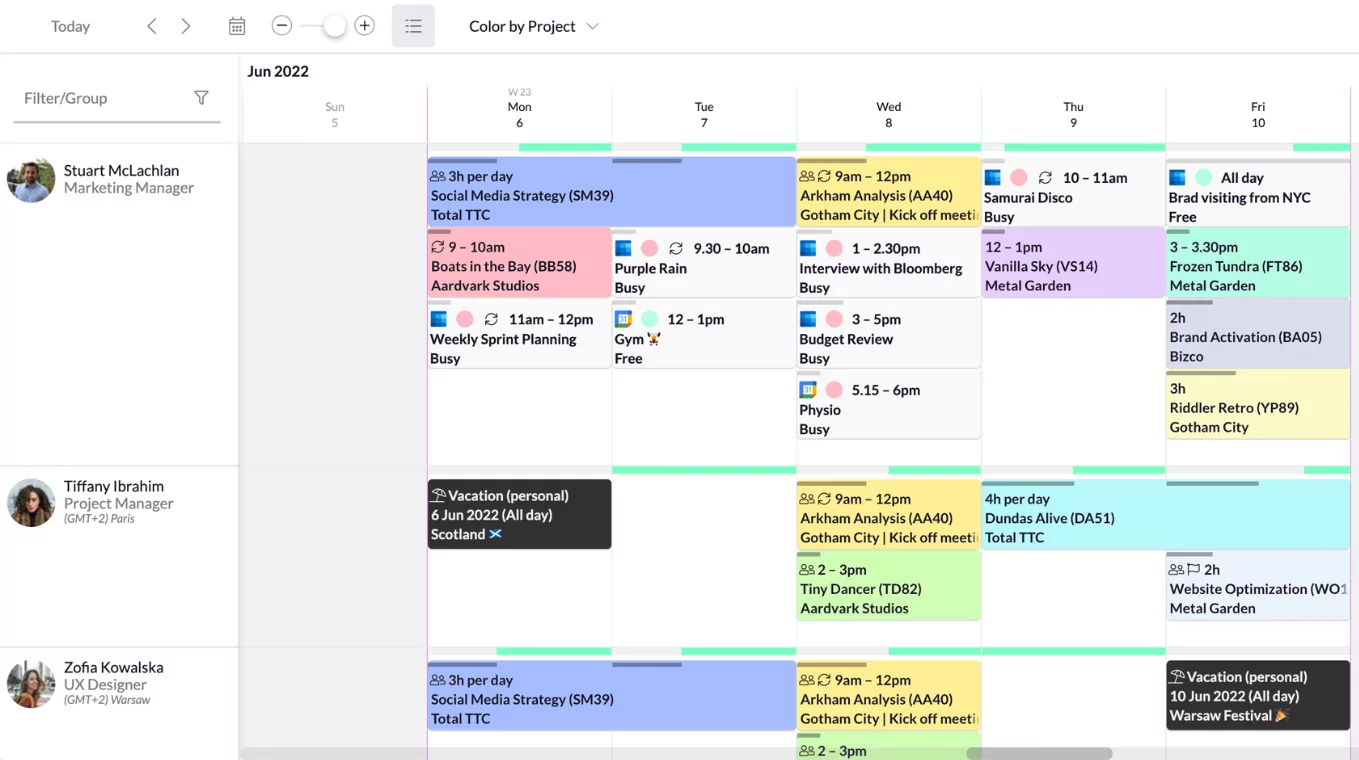Open Tiffany's Arkham Analysis (AA40) booking
Image resolution: width=1359 pixels, height=760 pixels.
(x=888, y=515)
